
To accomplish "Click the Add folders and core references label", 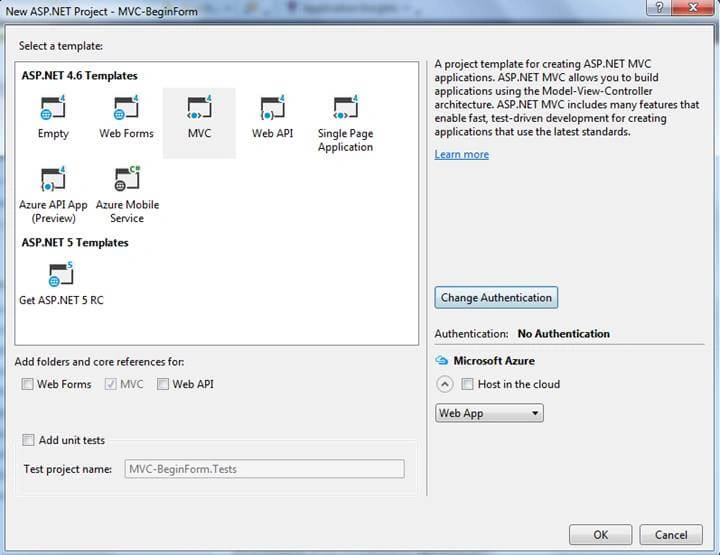I will tap(99, 362).
